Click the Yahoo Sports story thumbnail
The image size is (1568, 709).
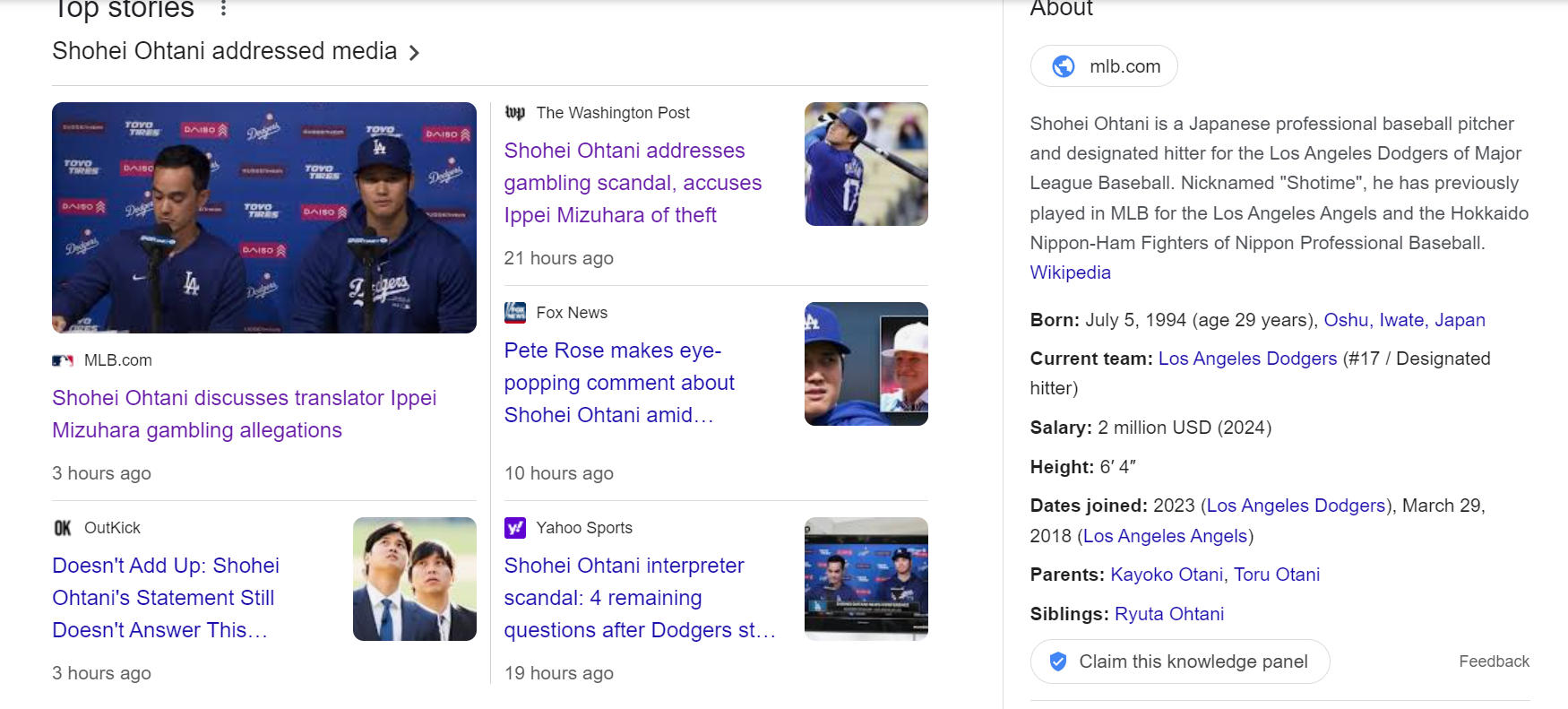[x=866, y=579]
